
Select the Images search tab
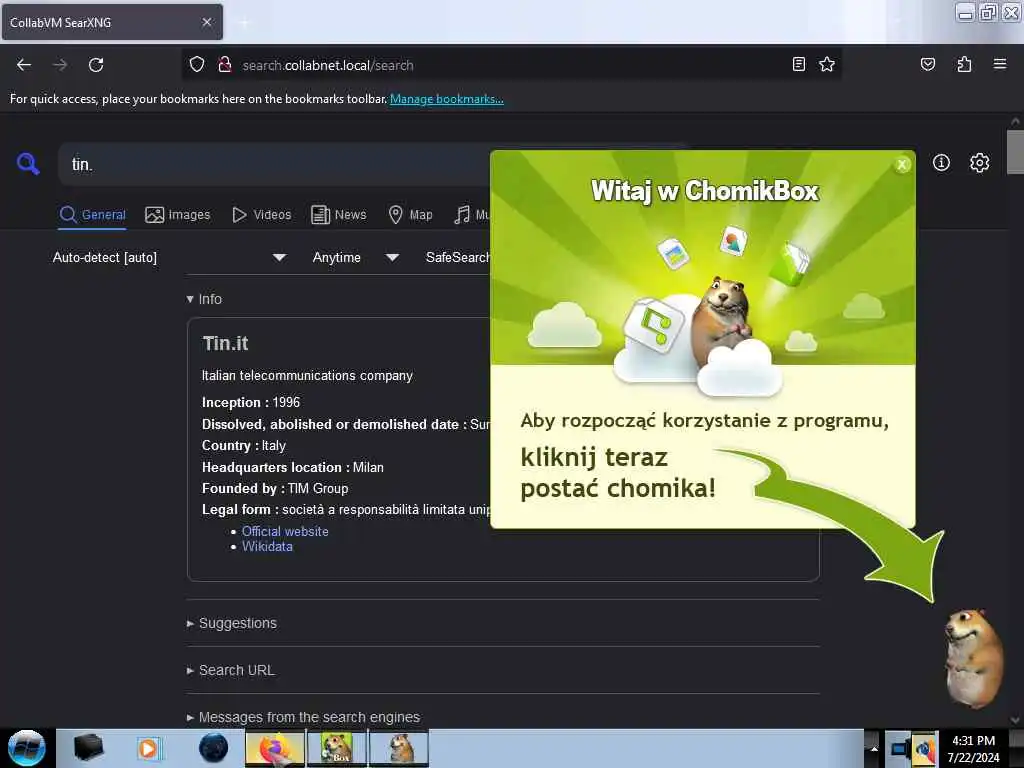point(178,215)
